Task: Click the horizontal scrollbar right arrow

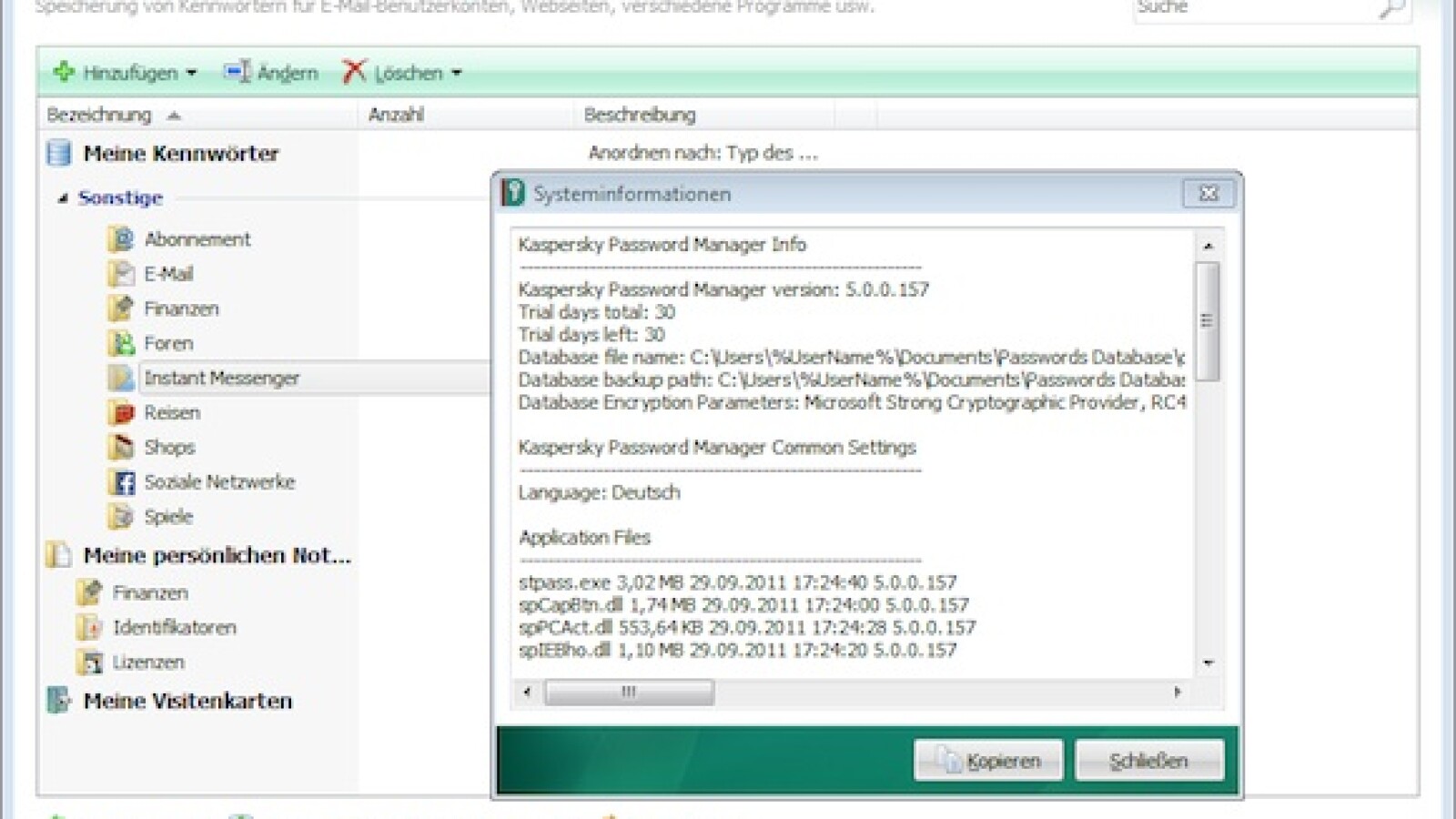Action: point(1178,692)
